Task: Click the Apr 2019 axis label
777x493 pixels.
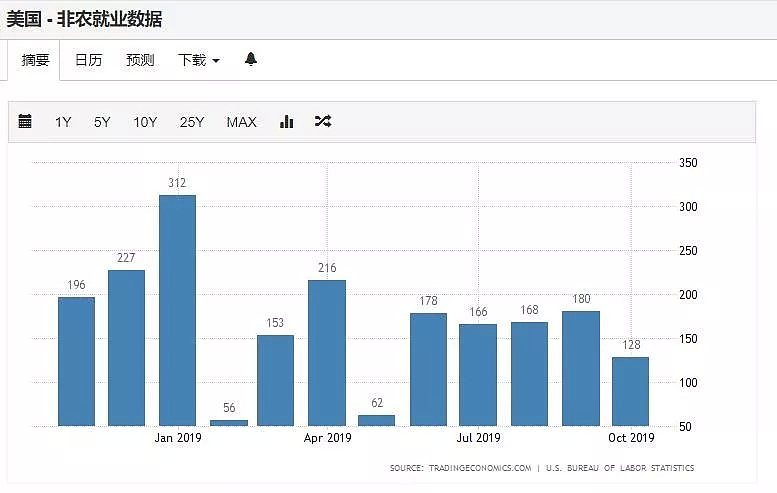Action: pos(328,438)
